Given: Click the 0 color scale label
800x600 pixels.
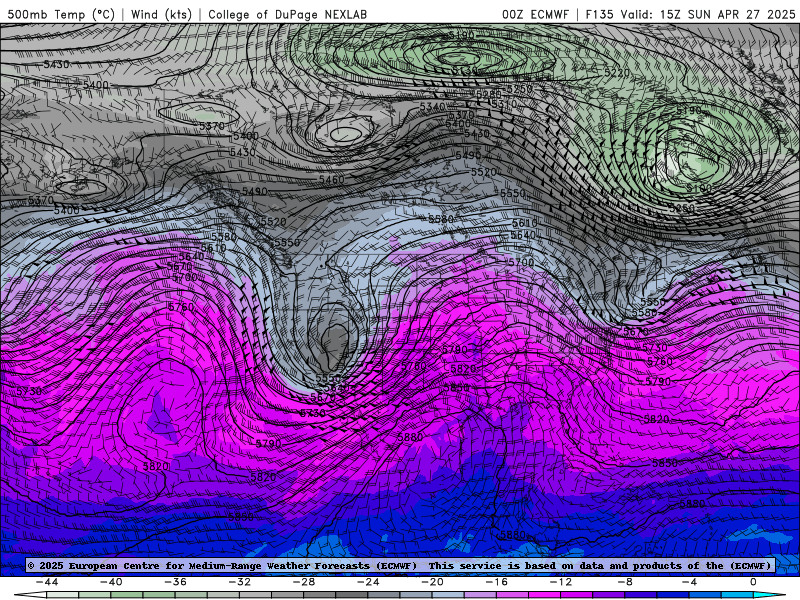Looking at the screenshot, I should [x=753, y=582].
